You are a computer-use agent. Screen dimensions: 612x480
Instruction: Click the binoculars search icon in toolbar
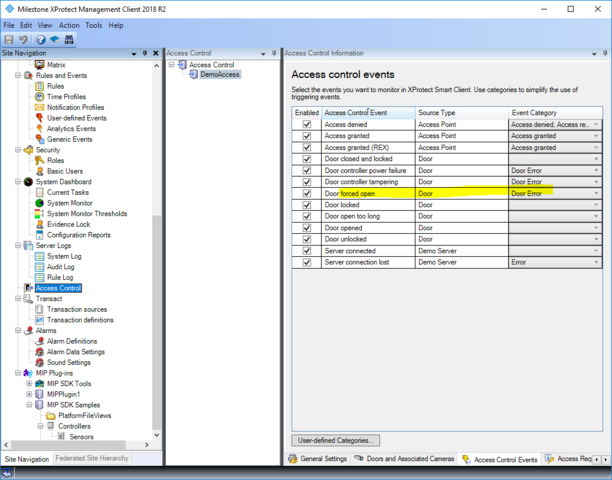click(70, 39)
